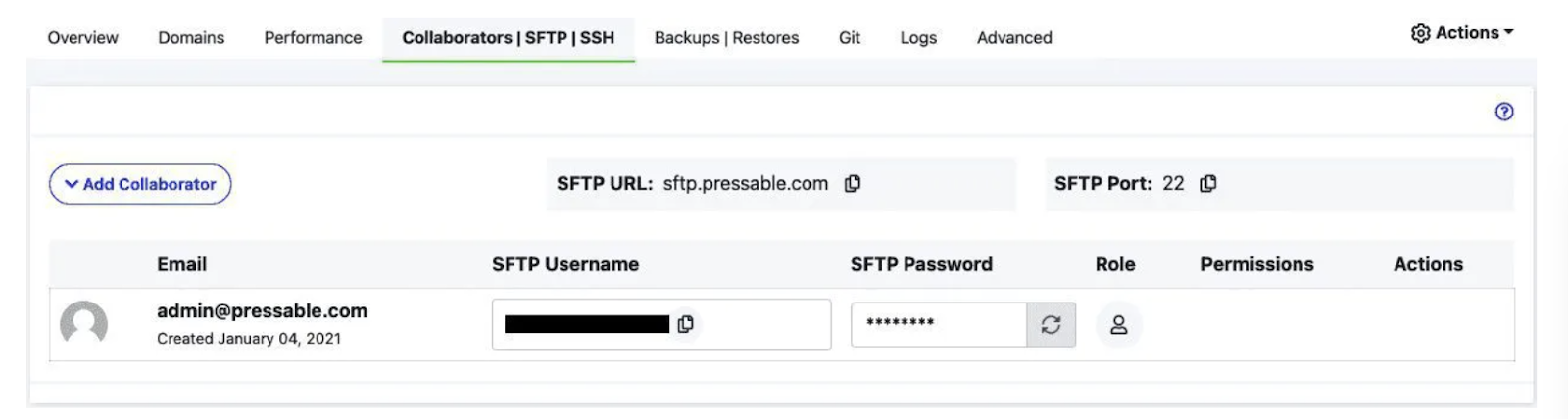Go to the Performance tab
Viewport: 1568px width, 419px height.
click(313, 38)
